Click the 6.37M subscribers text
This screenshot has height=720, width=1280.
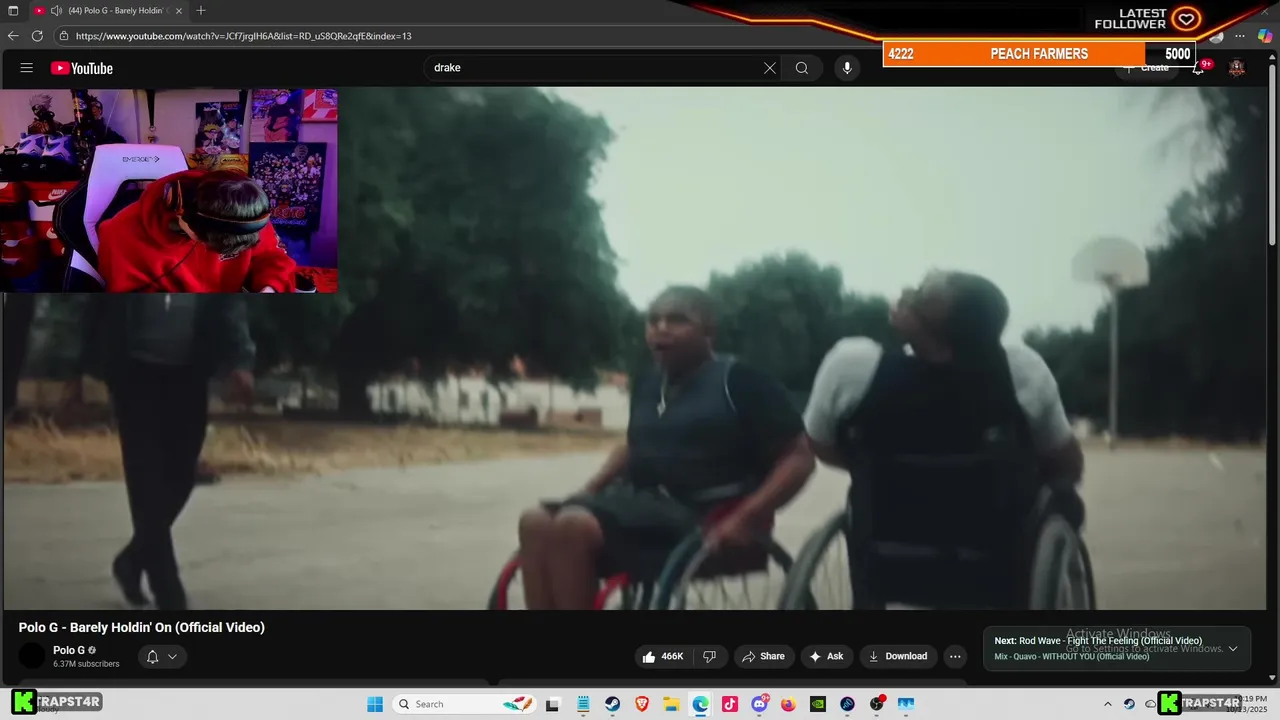pyautogui.click(x=86, y=664)
